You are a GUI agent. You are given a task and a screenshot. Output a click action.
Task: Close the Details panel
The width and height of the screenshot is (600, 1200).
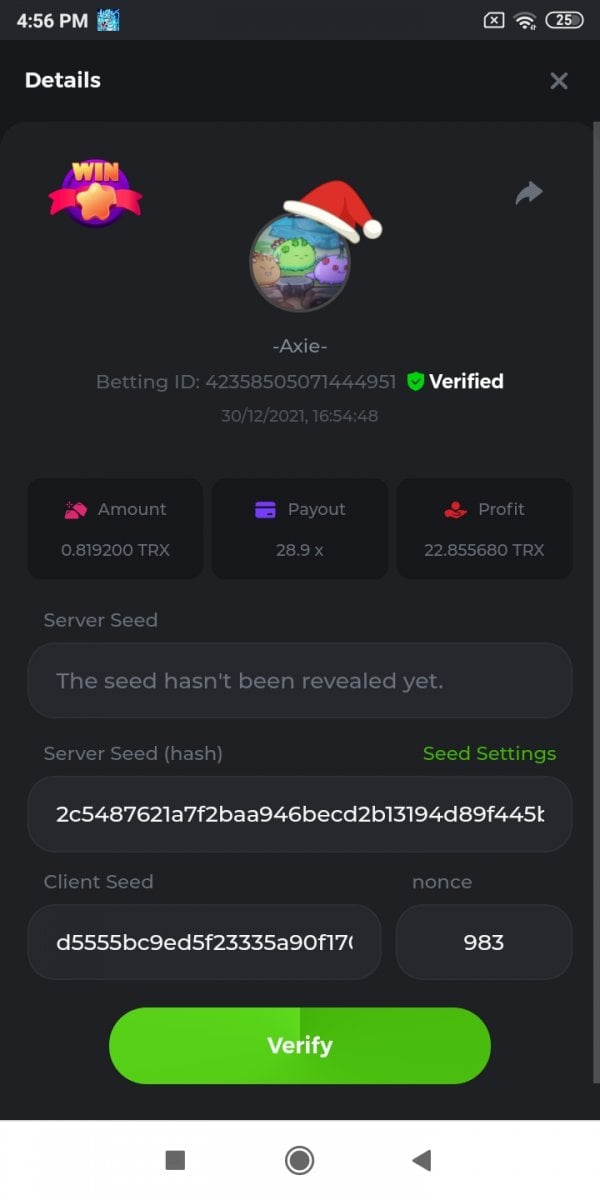[x=559, y=81]
